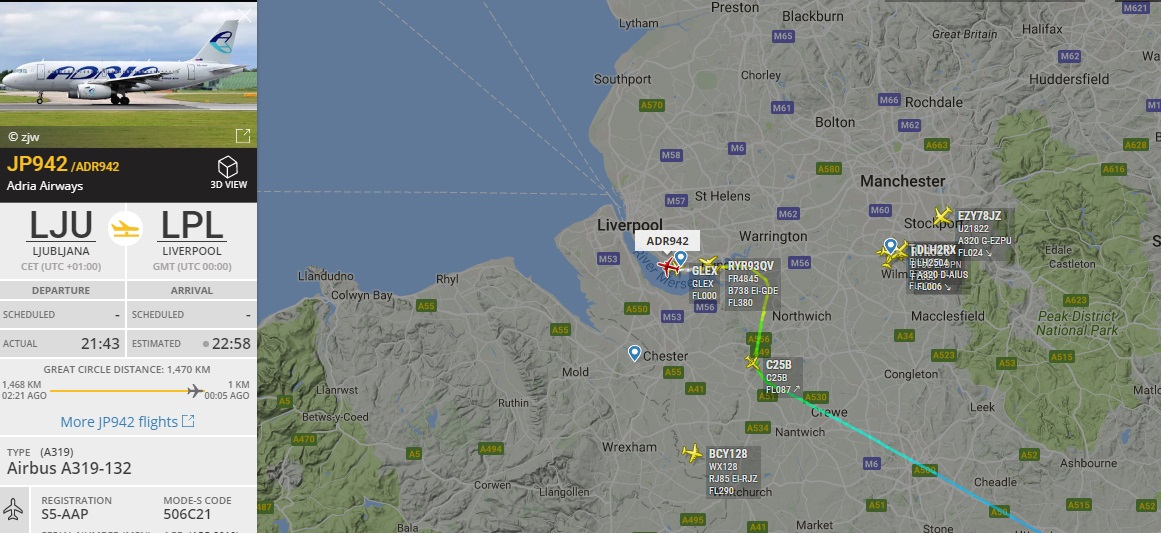Viewport: 1161px width, 533px height.
Task: Select the RYR93QV aircraft icon
Action: coord(709,264)
